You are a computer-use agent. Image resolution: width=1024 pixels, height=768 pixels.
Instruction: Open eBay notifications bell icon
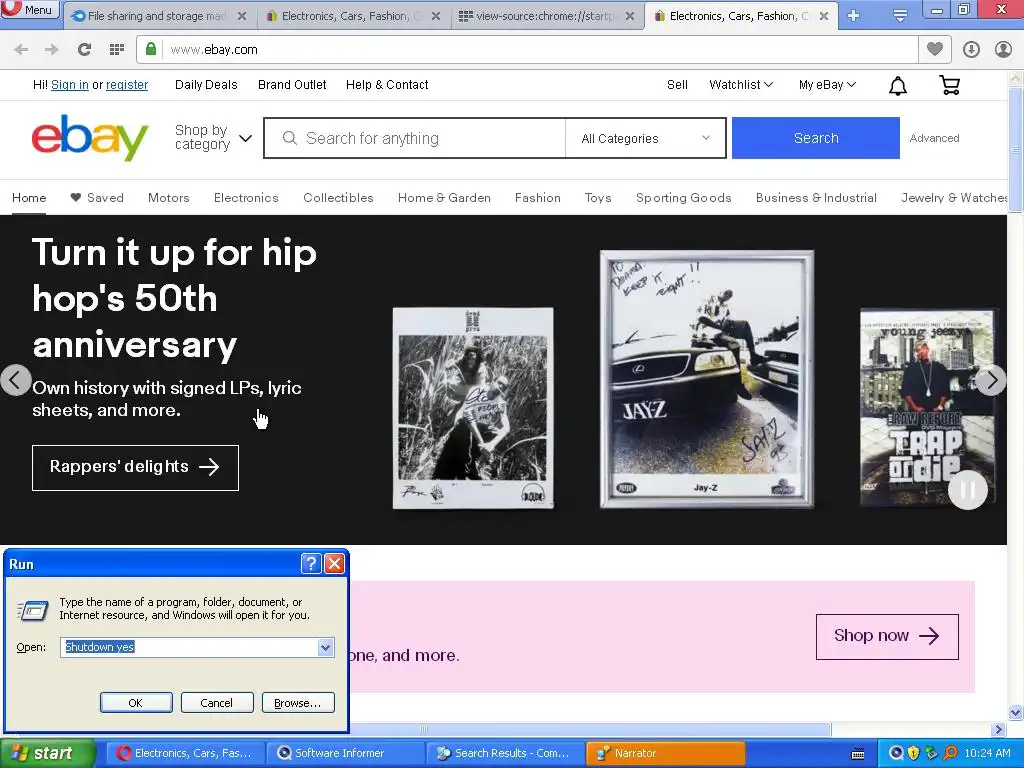click(x=898, y=86)
